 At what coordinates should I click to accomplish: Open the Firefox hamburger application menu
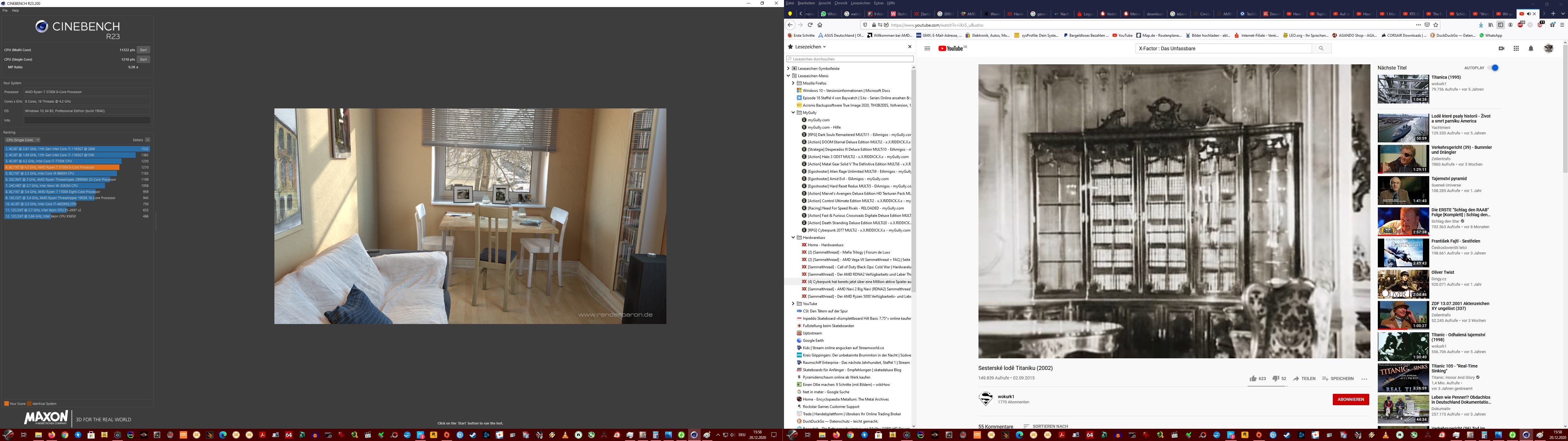[x=1562, y=25]
